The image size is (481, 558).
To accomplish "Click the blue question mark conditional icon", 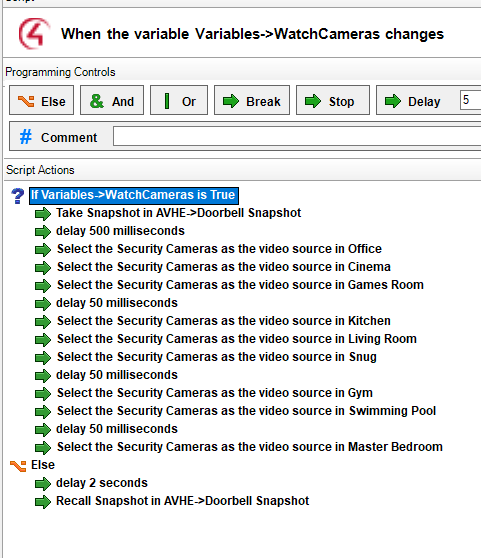I will click(17, 196).
